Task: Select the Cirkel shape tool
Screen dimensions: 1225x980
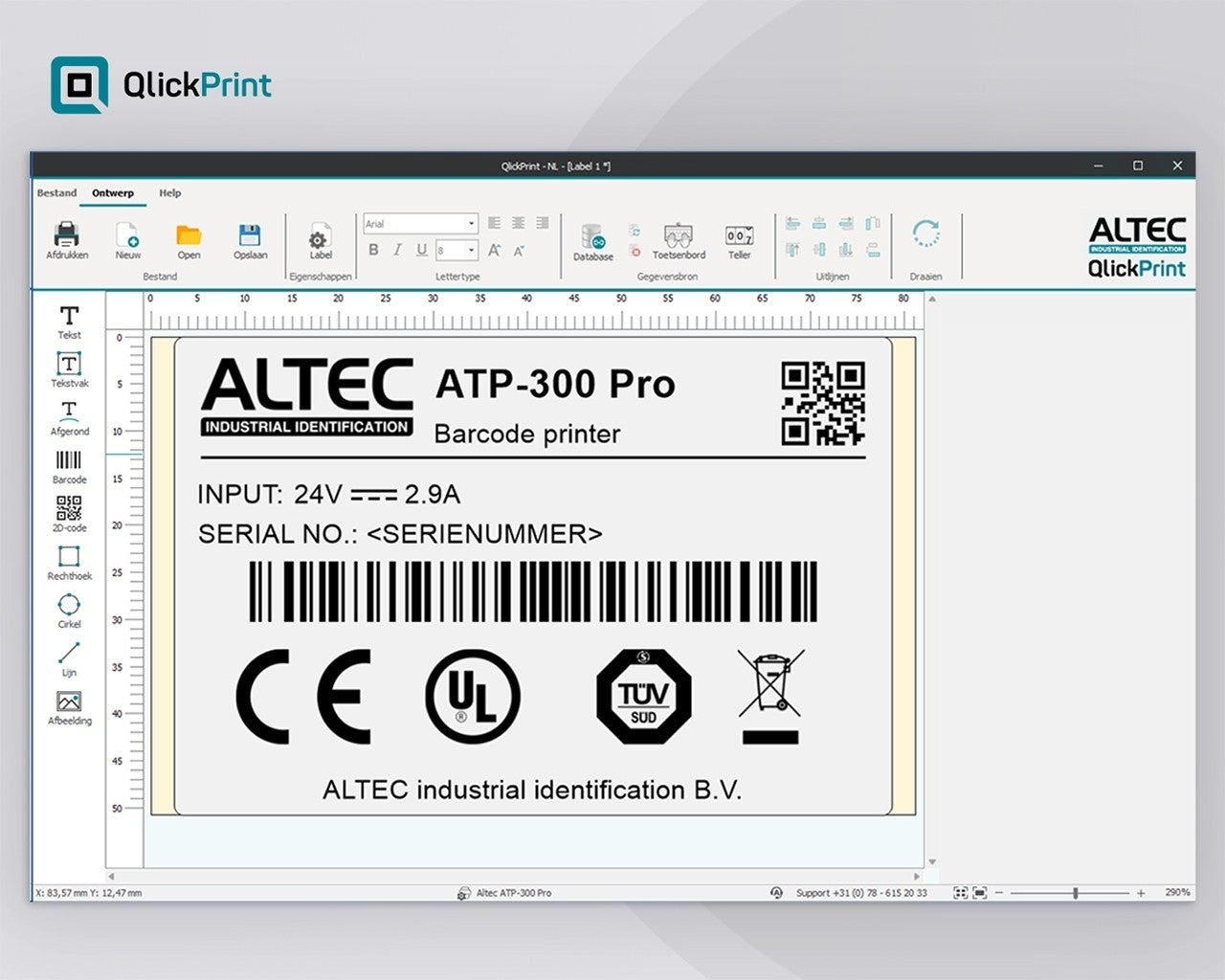Action: click(69, 609)
